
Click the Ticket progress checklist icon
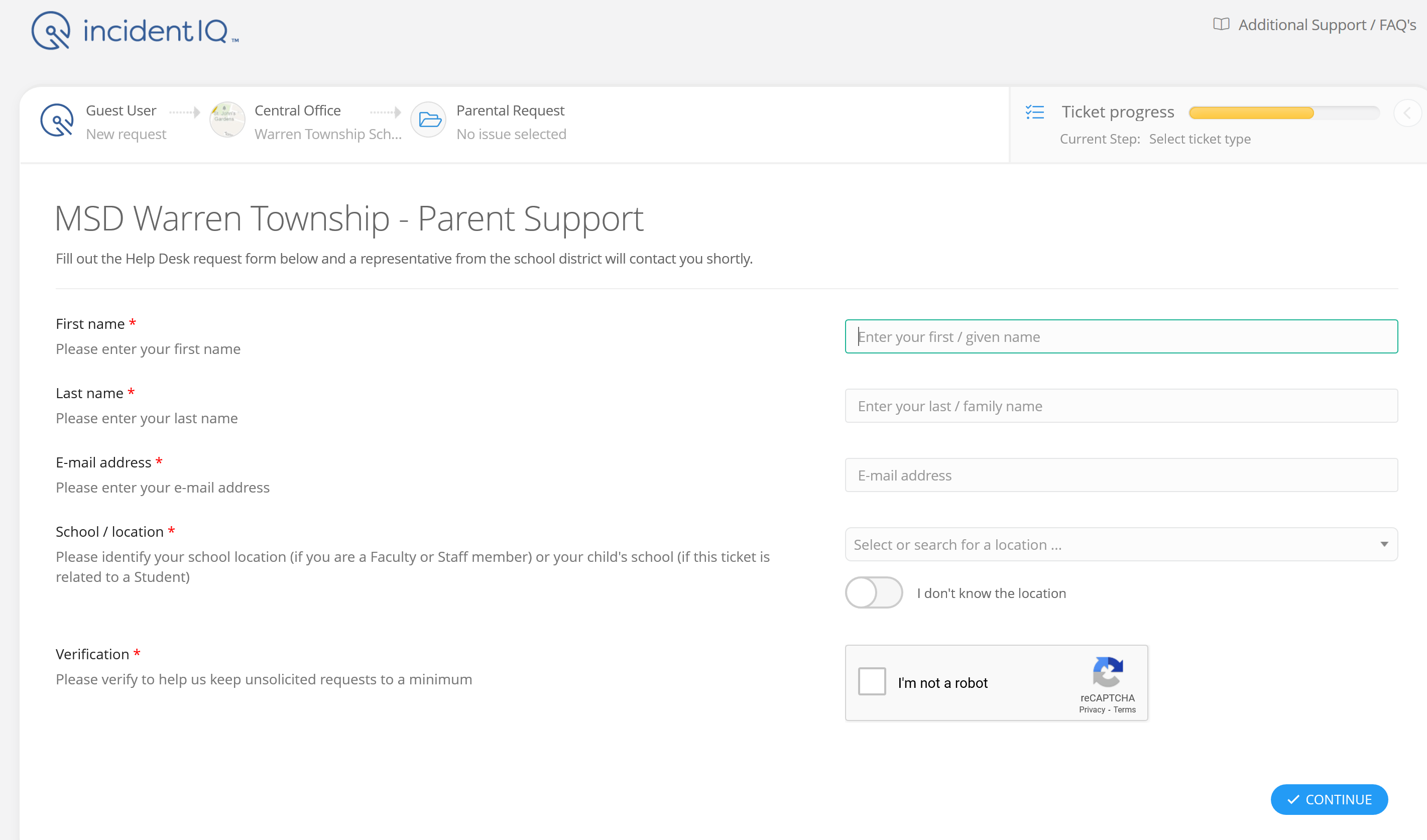point(1035,112)
